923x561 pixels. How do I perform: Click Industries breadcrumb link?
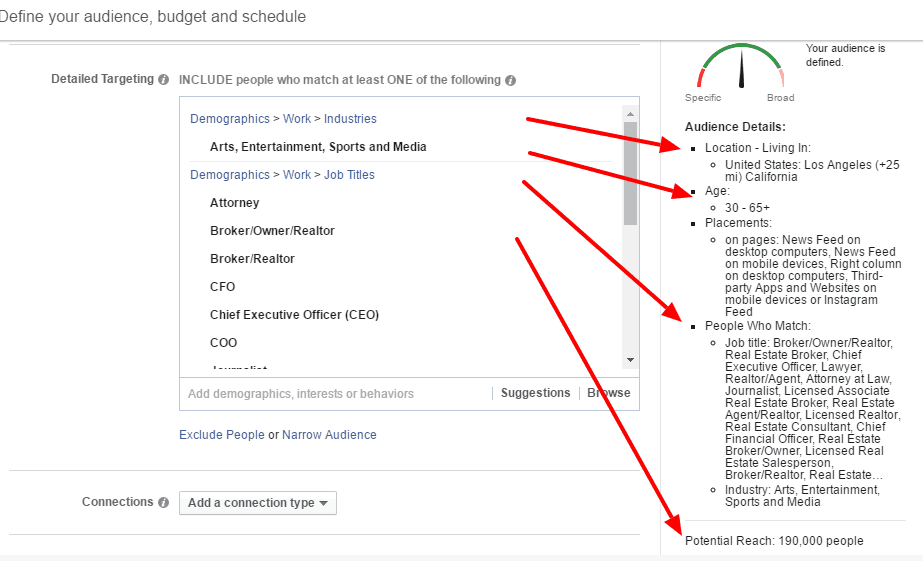click(350, 118)
